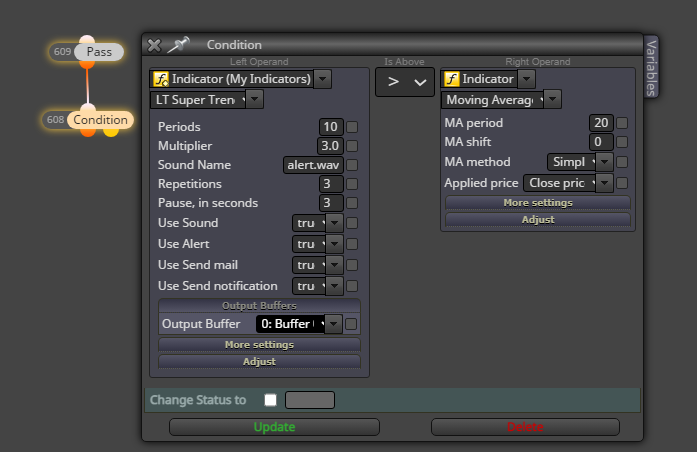Open the LT Super Trend indicator dropdown
This screenshot has height=452, width=697.
coord(255,100)
